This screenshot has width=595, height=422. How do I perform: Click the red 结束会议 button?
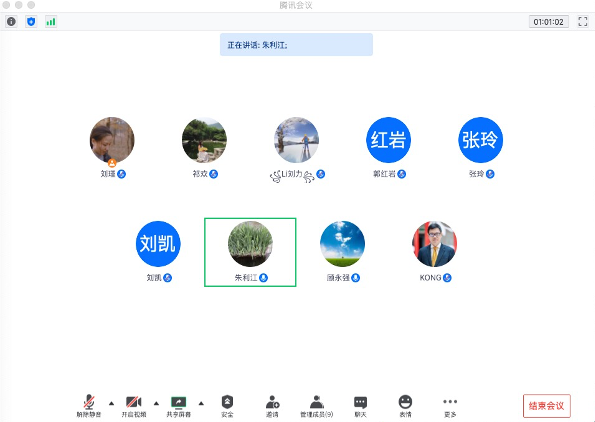coord(546,406)
